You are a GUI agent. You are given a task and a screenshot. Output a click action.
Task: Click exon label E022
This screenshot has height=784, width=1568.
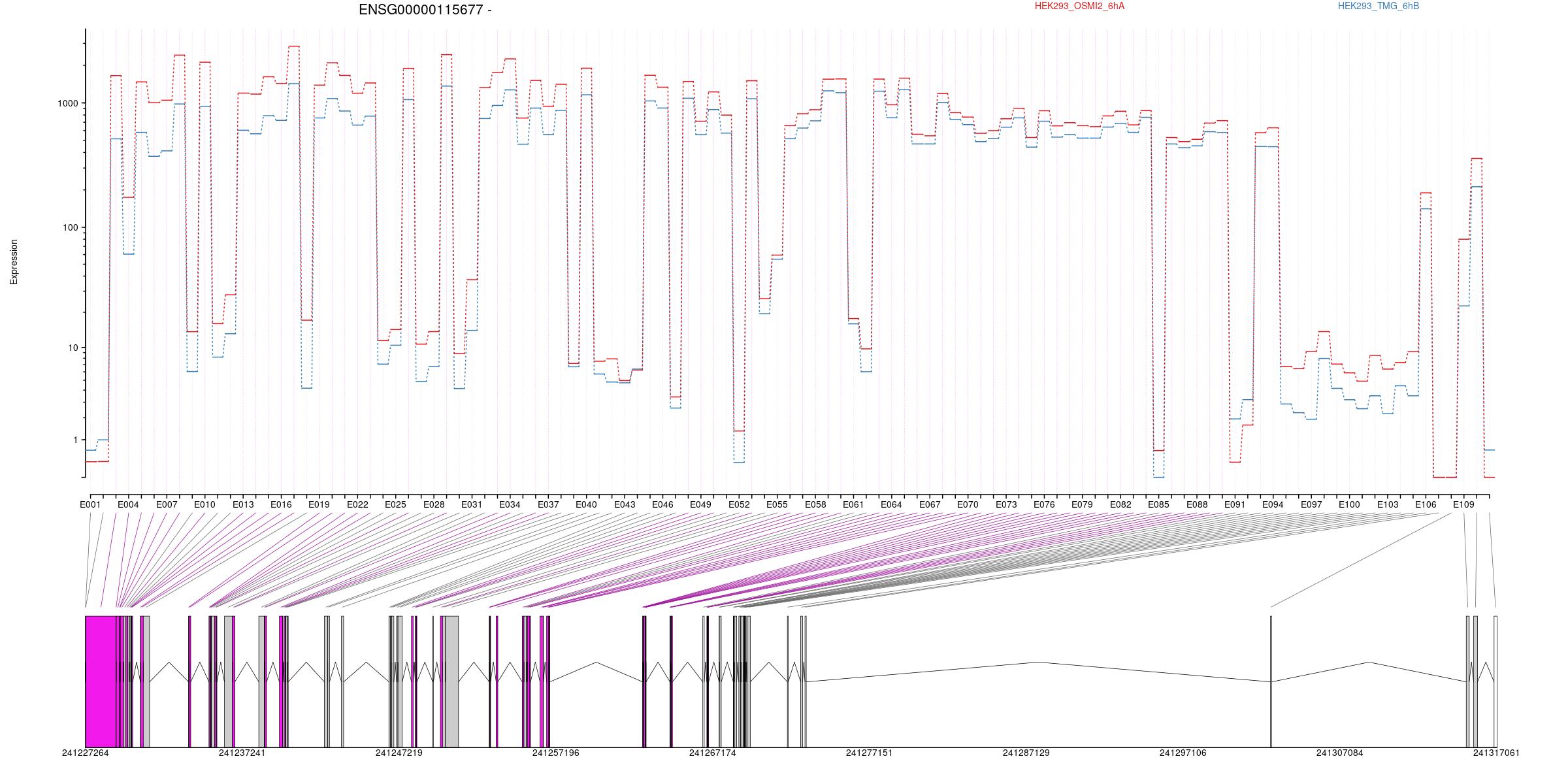pyautogui.click(x=357, y=505)
